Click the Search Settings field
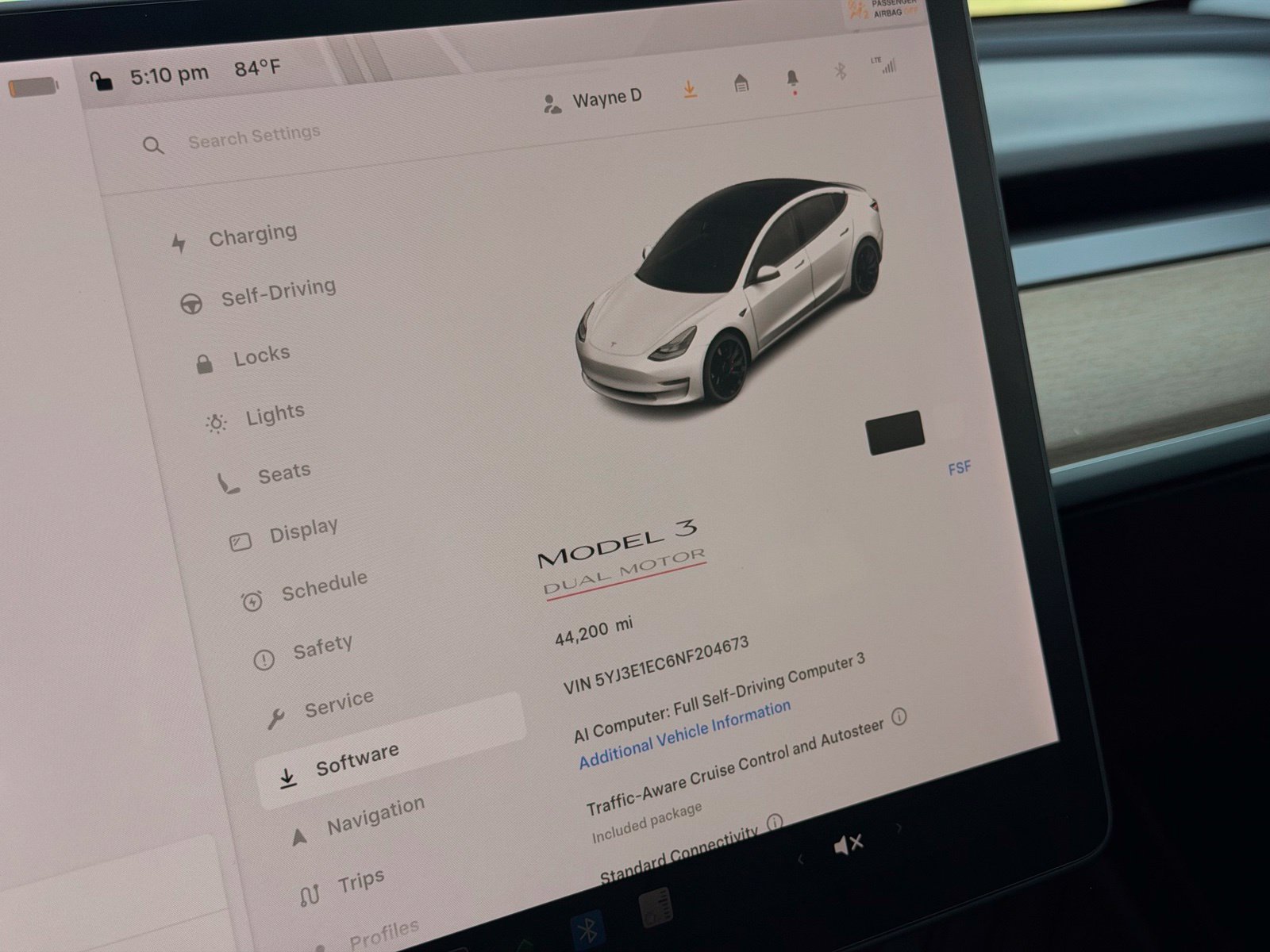The height and width of the screenshot is (952, 1270). pos(254,136)
